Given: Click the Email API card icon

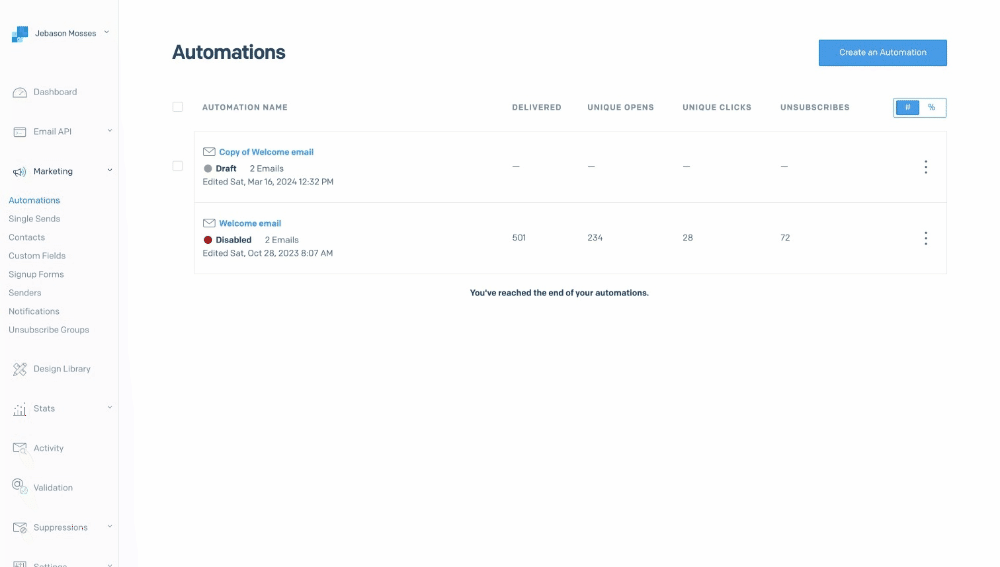Looking at the screenshot, I should tap(19, 132).
